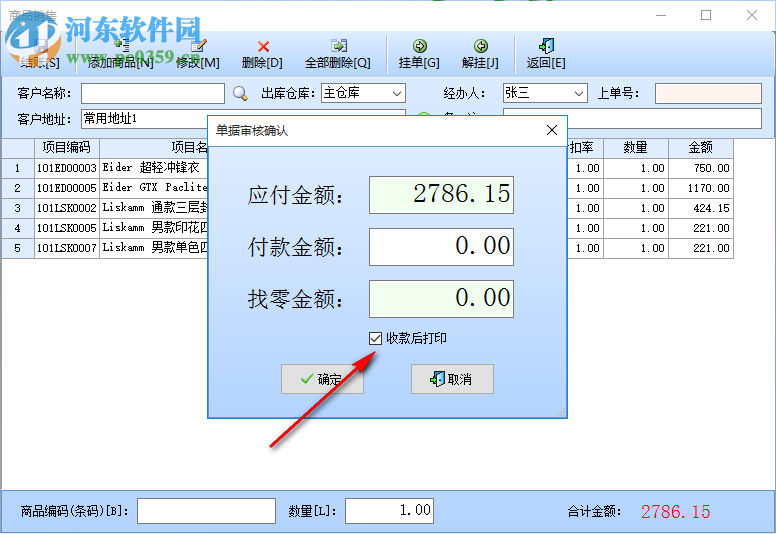Click the 数量[L] field showing 1.00
Image resolution: width=776 pixels, height=534 pixels.
tap(389, 511)
